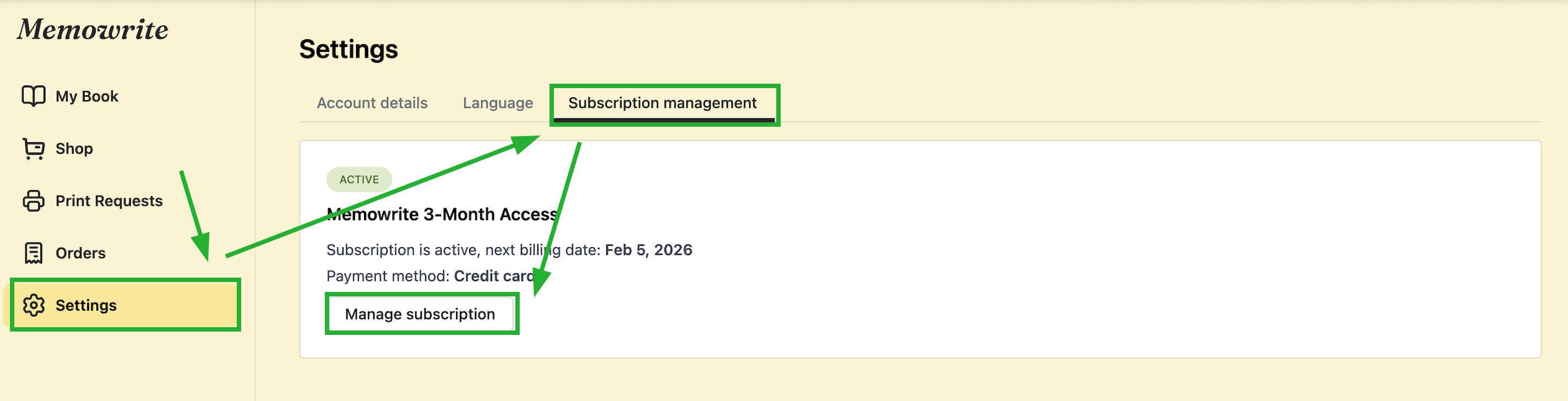This screenshot has width=1568, height=401.
Task: Open the Print Requests text link
Action: tap(109, 201)
